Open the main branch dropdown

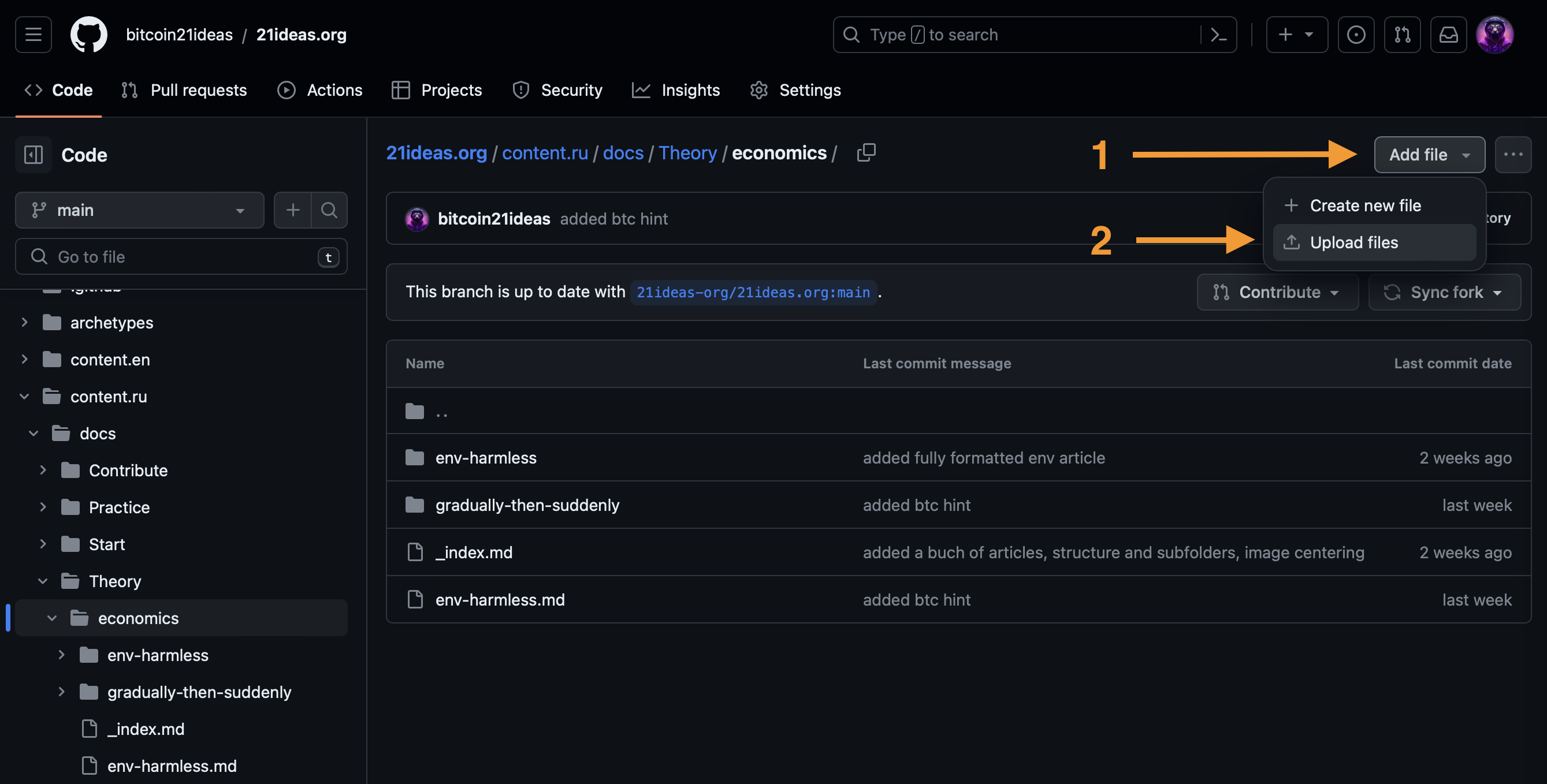(x=139, y=210)
